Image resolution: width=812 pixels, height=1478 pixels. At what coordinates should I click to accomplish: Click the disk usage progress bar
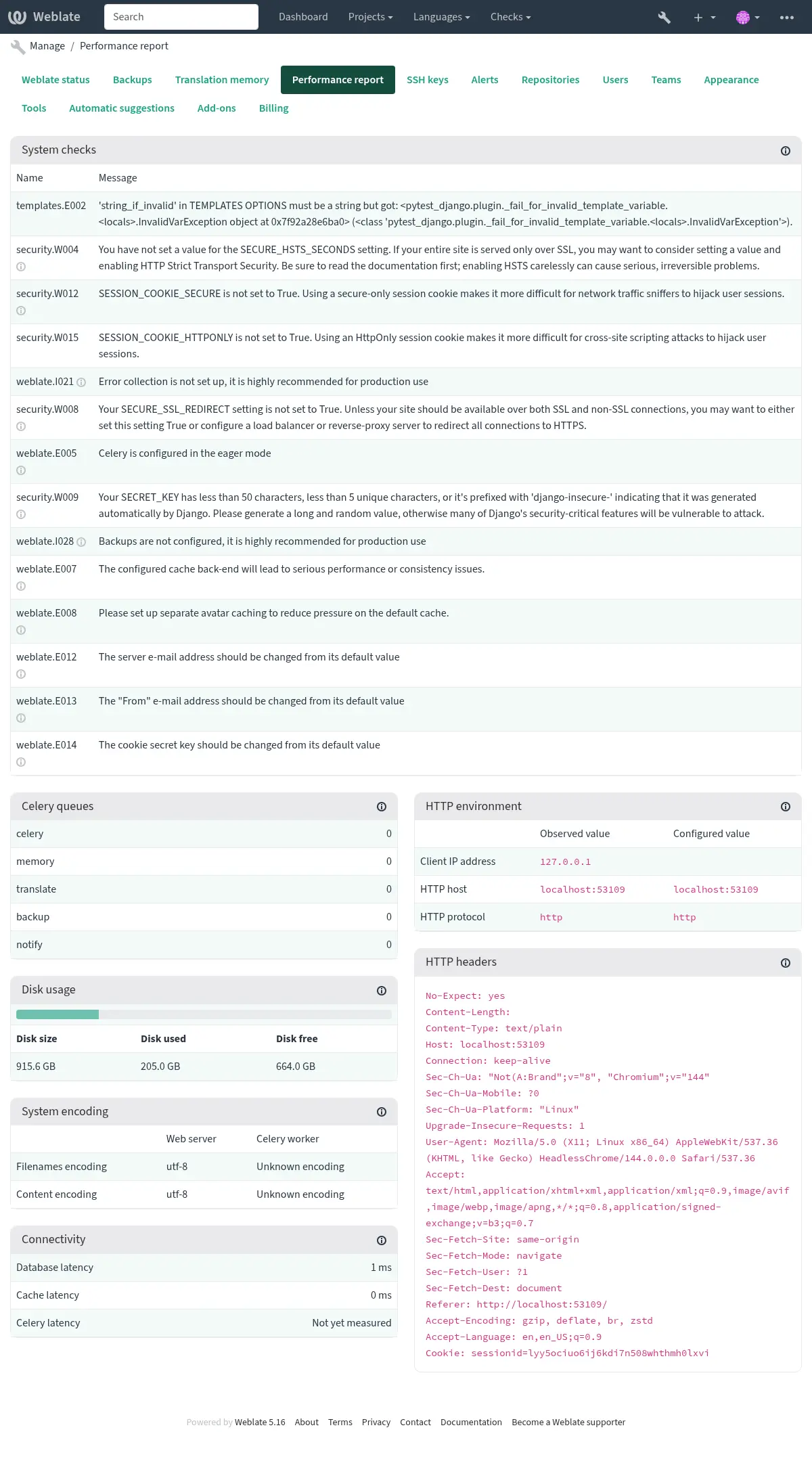tap(202, 1014)
